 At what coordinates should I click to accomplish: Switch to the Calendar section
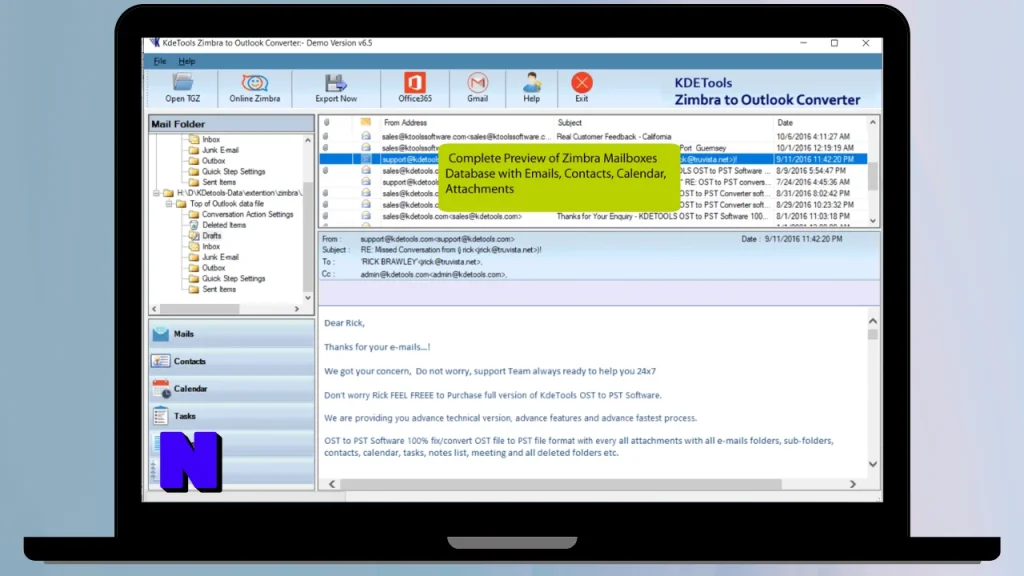pyautogui.click(x=231, y=389)
